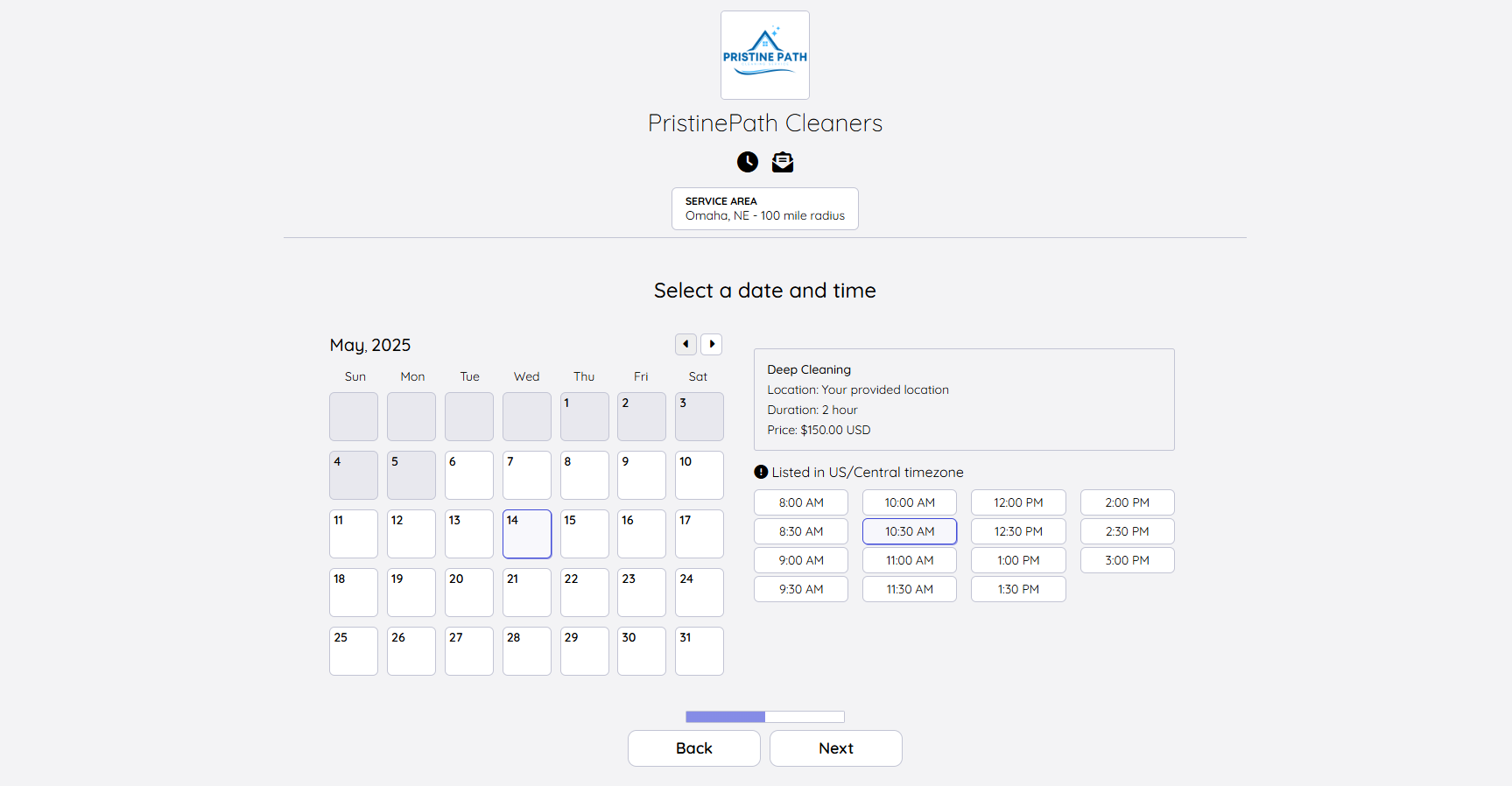Select May 6 on the calendar
Image resolution: width=1512 pixels, height=786 pixels.
(x=469, y=475)
